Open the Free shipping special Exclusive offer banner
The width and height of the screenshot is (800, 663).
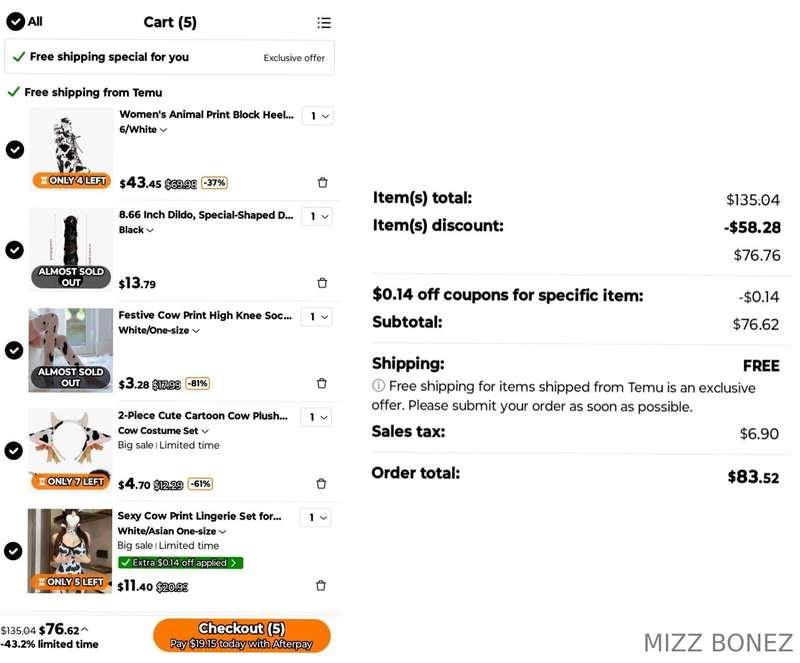(169, 57)
